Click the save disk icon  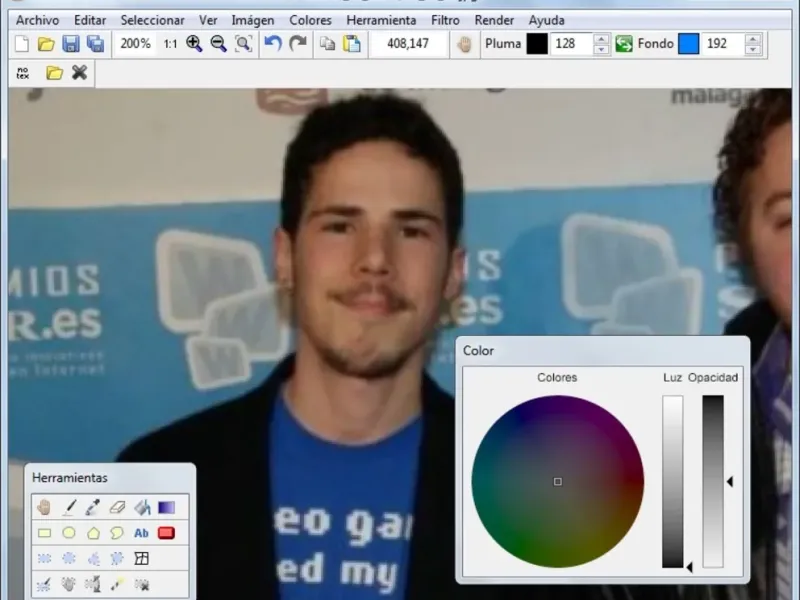click(x=71, y=44)
